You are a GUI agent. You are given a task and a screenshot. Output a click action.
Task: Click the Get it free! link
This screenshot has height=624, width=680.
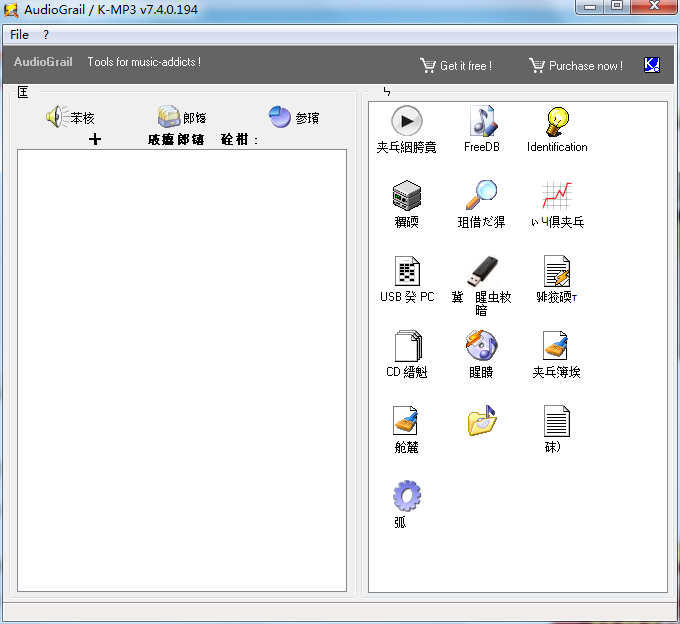tap(456, 66)
